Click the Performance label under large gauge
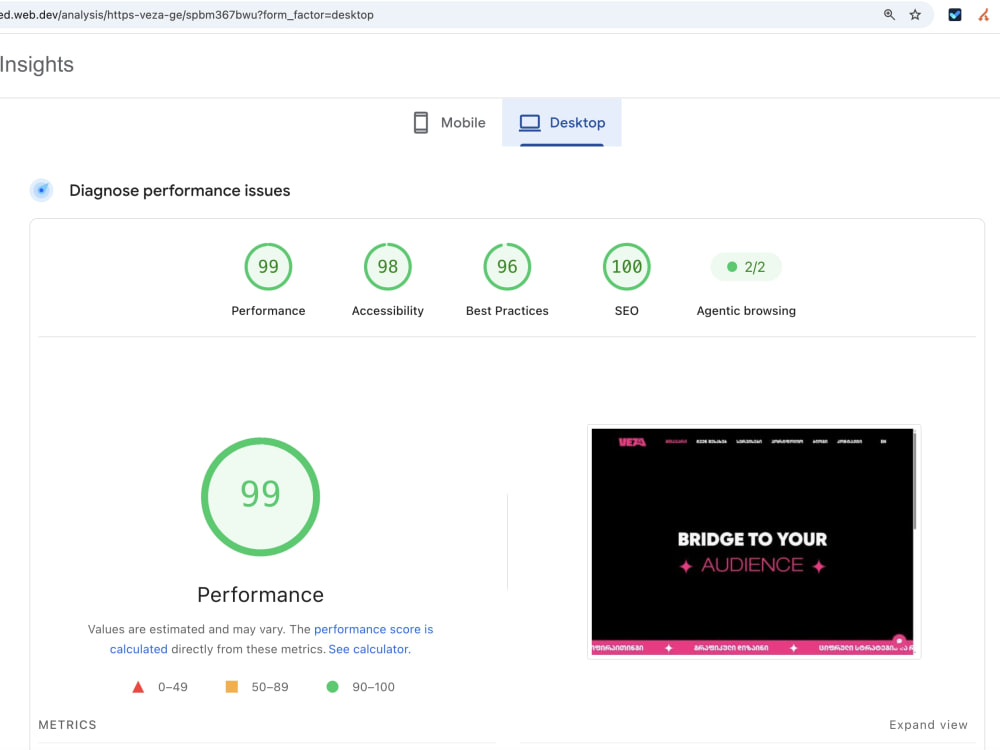Screen dimensions: 1000x750 pyautogui.click(x=260, y=594)
